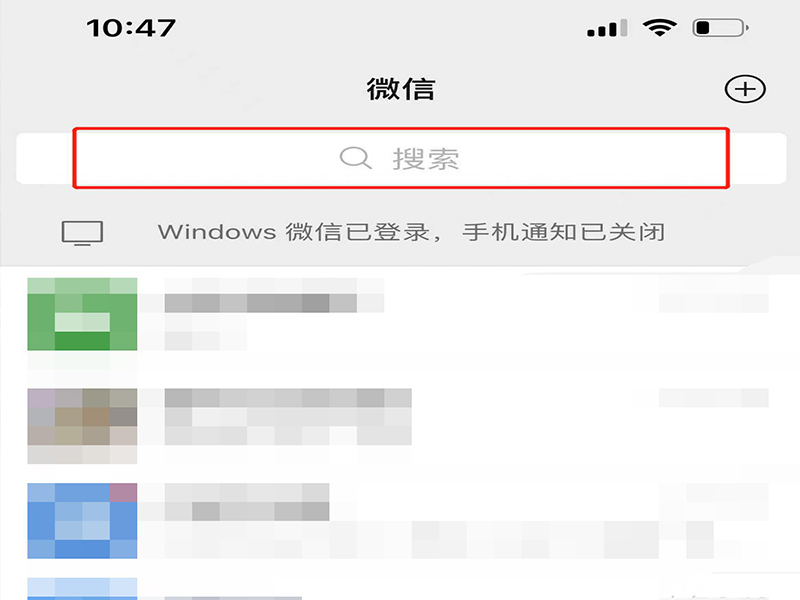Focus the 搜索 search field
Screen dimensions: 800x600
401,158
